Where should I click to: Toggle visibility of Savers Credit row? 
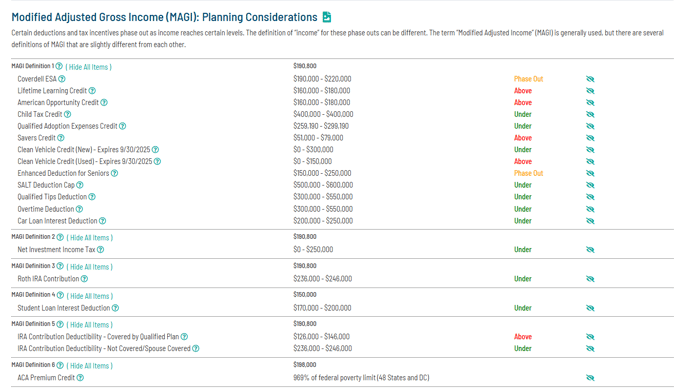pos(590,138)
